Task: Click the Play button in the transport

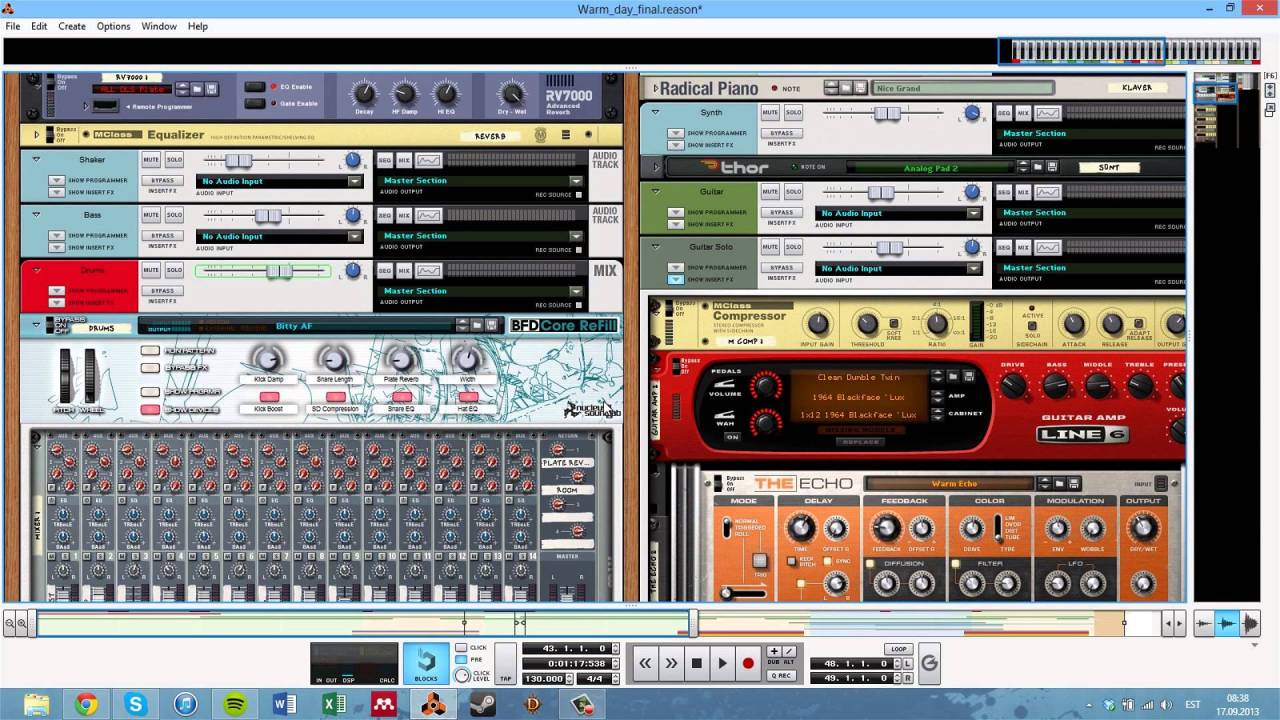Action: (722, 663)
